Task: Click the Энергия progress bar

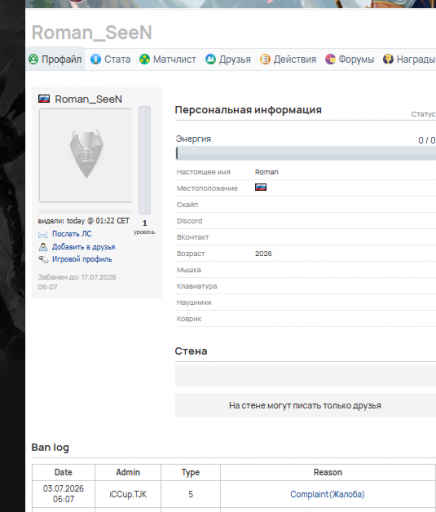Action: pyautogui.click(x=306, y=153)
